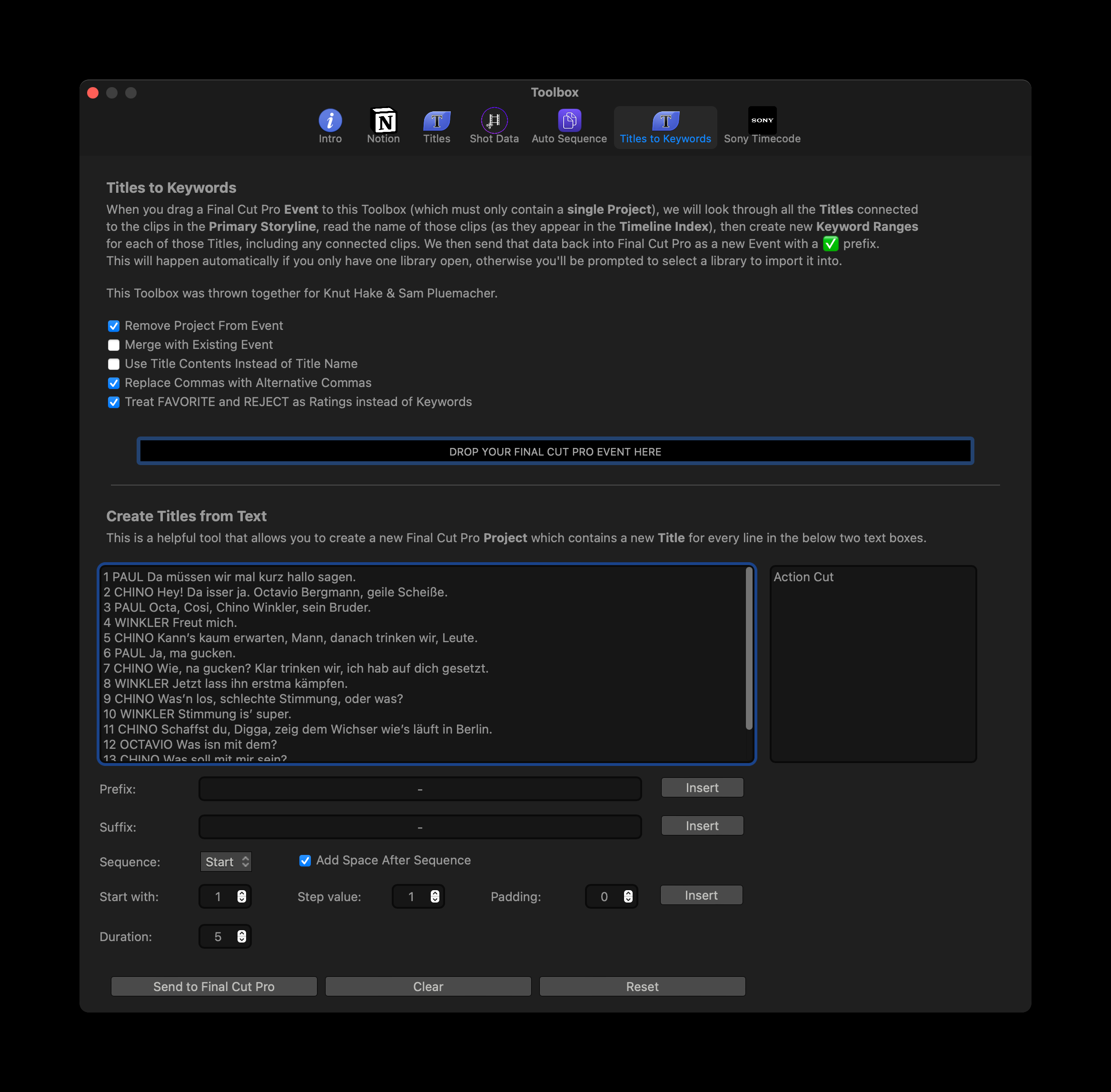Toggle Add Space After Sequence checkbox

[x=305, y=860]
